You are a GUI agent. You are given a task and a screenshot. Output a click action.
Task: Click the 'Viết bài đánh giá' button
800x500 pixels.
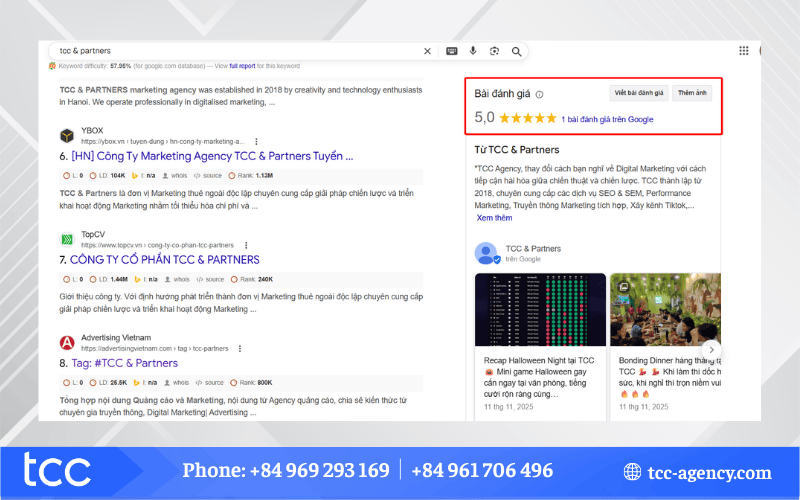(x=639, y=93)
